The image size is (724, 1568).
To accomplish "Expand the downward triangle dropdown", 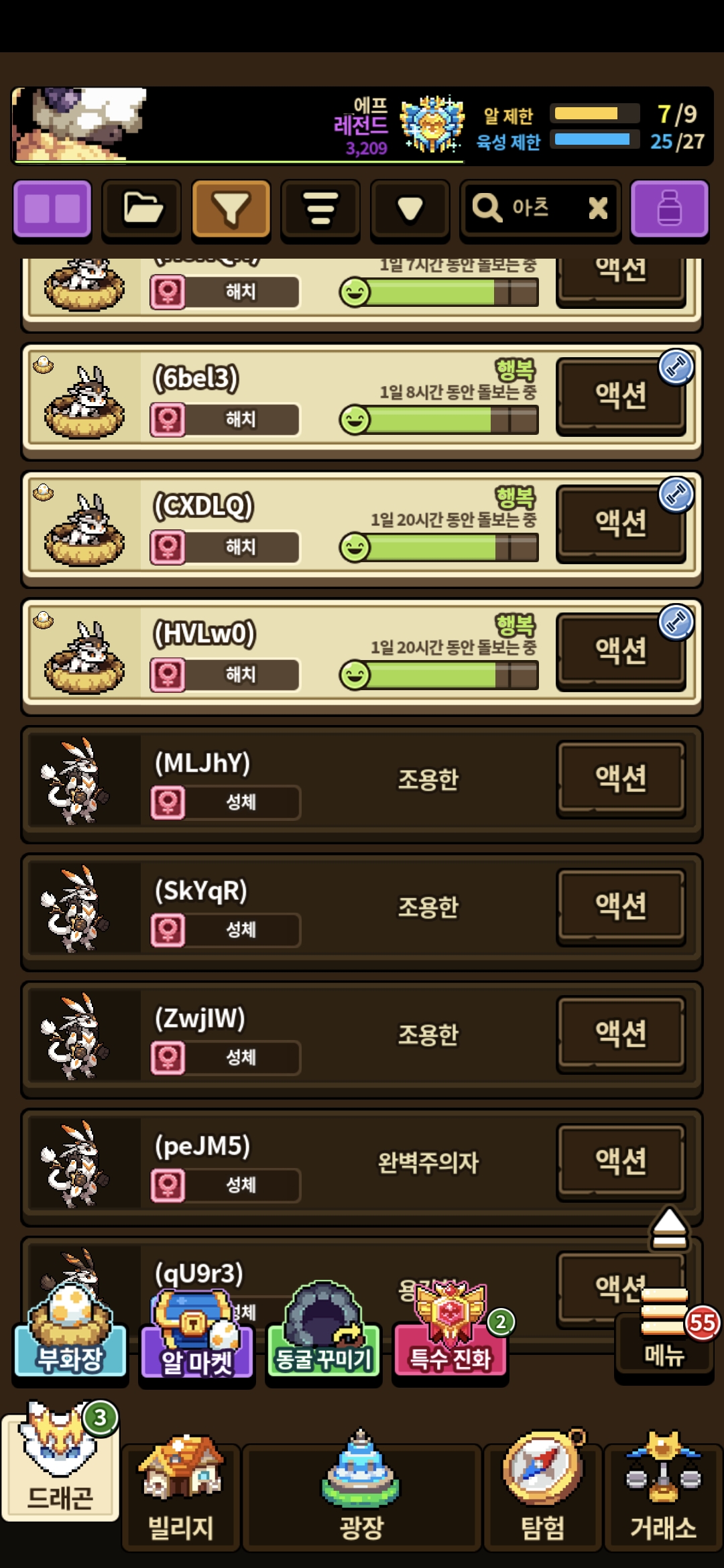I will pos(410,209).
